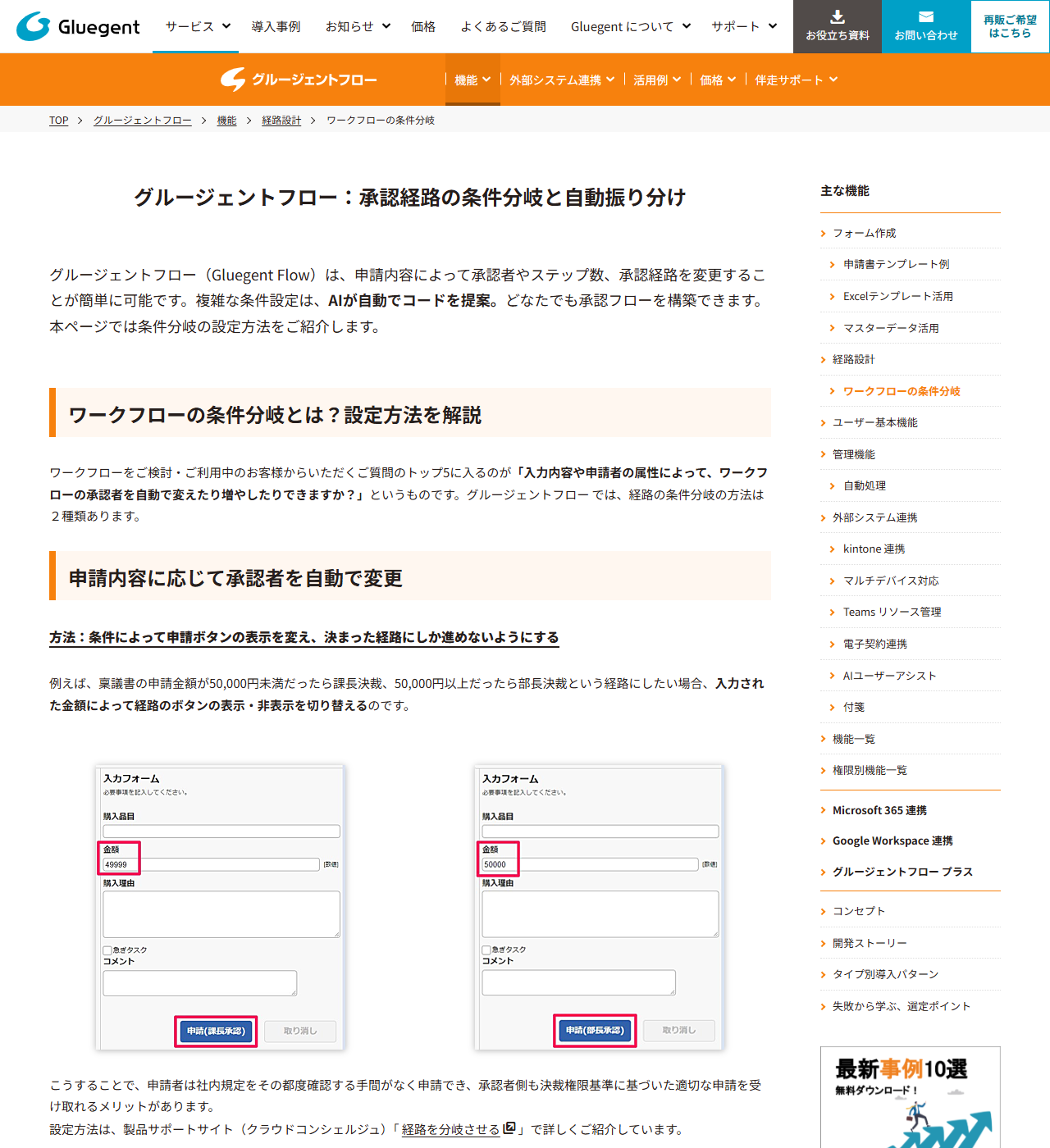Click 経路設計 breadcrumb link
Screen dimensions: 1050x1148
pos(281,120)
